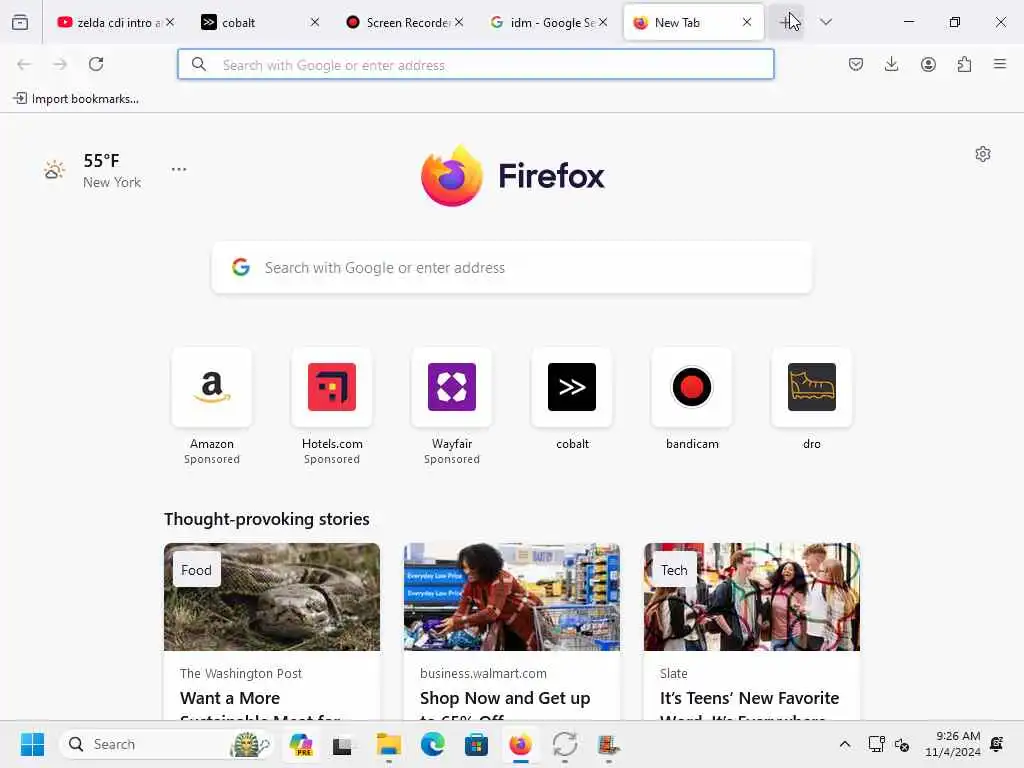Go forward one page

click(60, 64)
